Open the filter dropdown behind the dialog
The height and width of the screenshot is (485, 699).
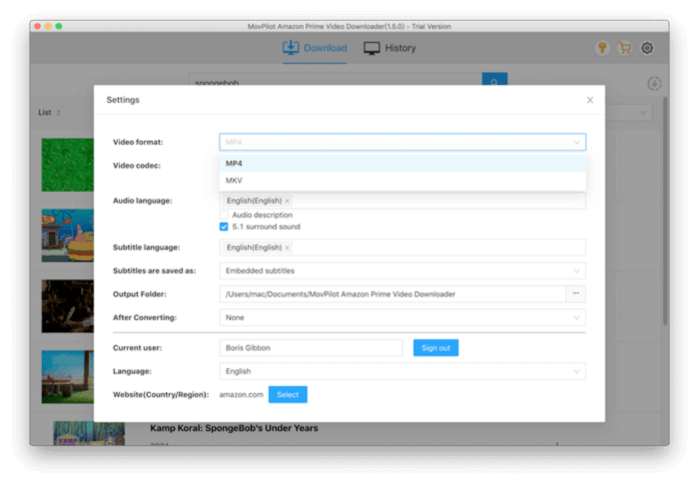pos(629,112)
